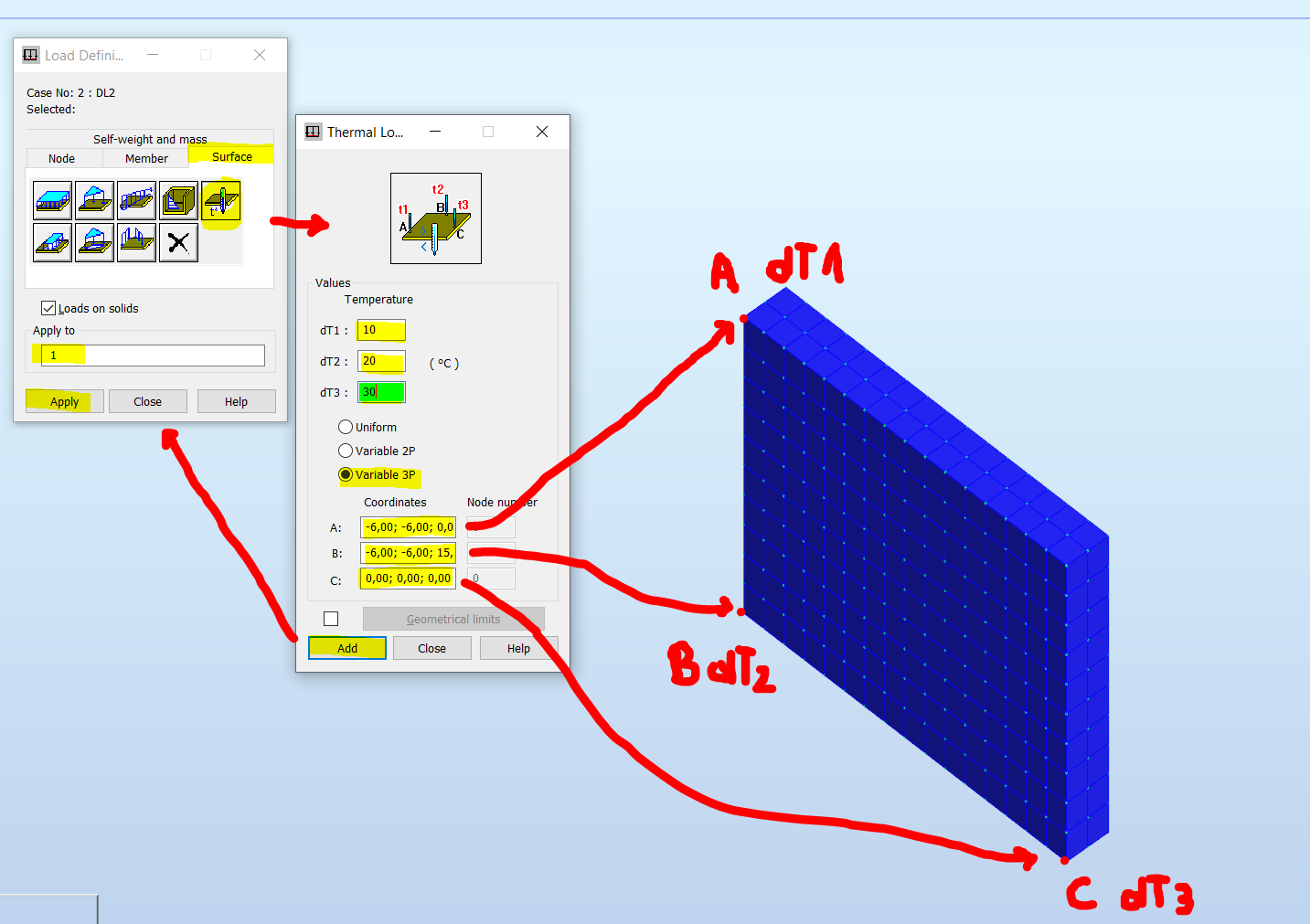Open the Surface tab
This screenshot has height=924, width=1310.
pyautogui.click(x=230, y=156)
